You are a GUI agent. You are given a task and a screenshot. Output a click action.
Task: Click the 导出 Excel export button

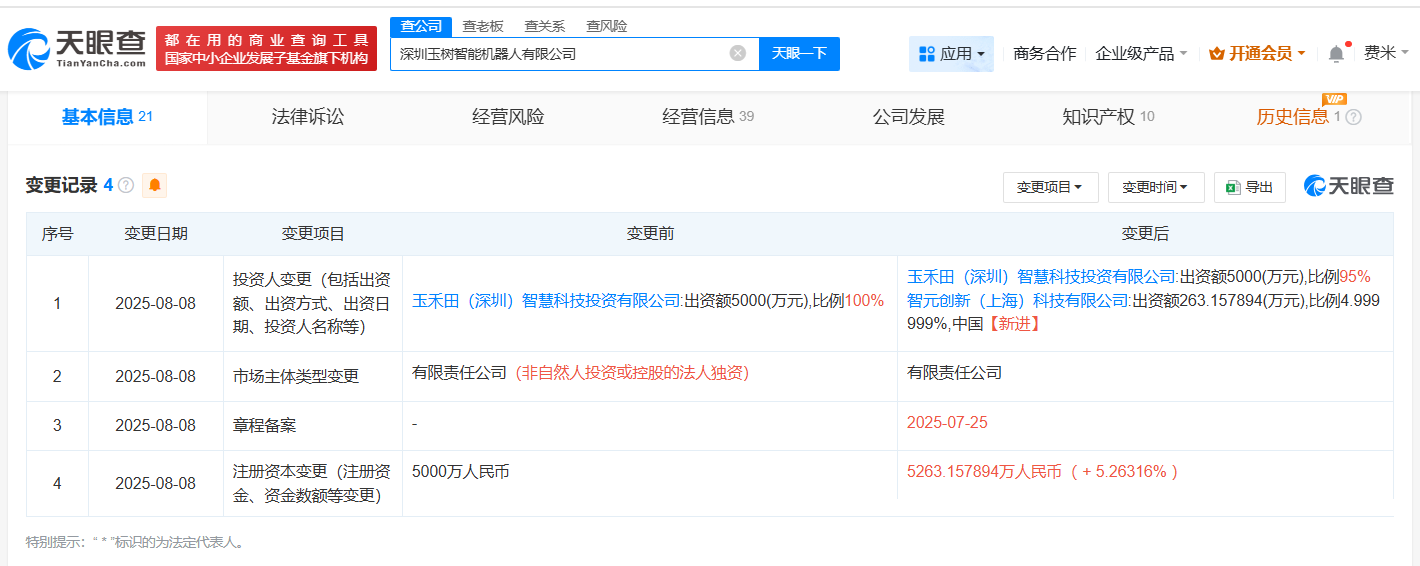click(x=1249, y=187)
